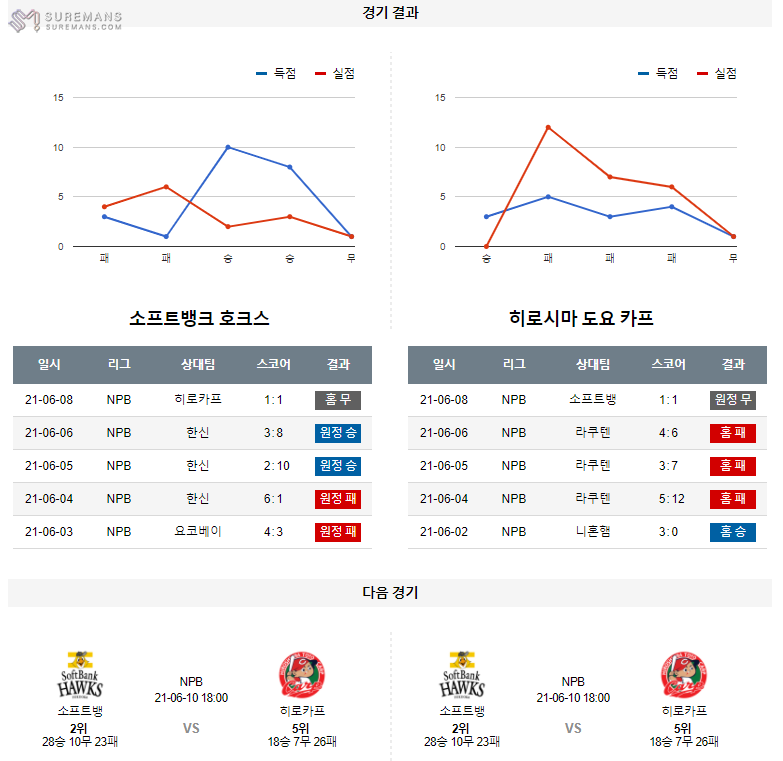Click the gray 홈 무 badge in SoftBank table
This screenshot has width=783, height=761.
(x=338, y=400)
